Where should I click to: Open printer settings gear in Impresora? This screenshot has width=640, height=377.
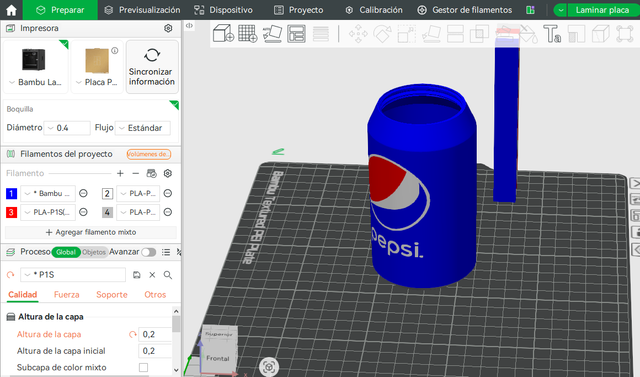coord(168,28)
